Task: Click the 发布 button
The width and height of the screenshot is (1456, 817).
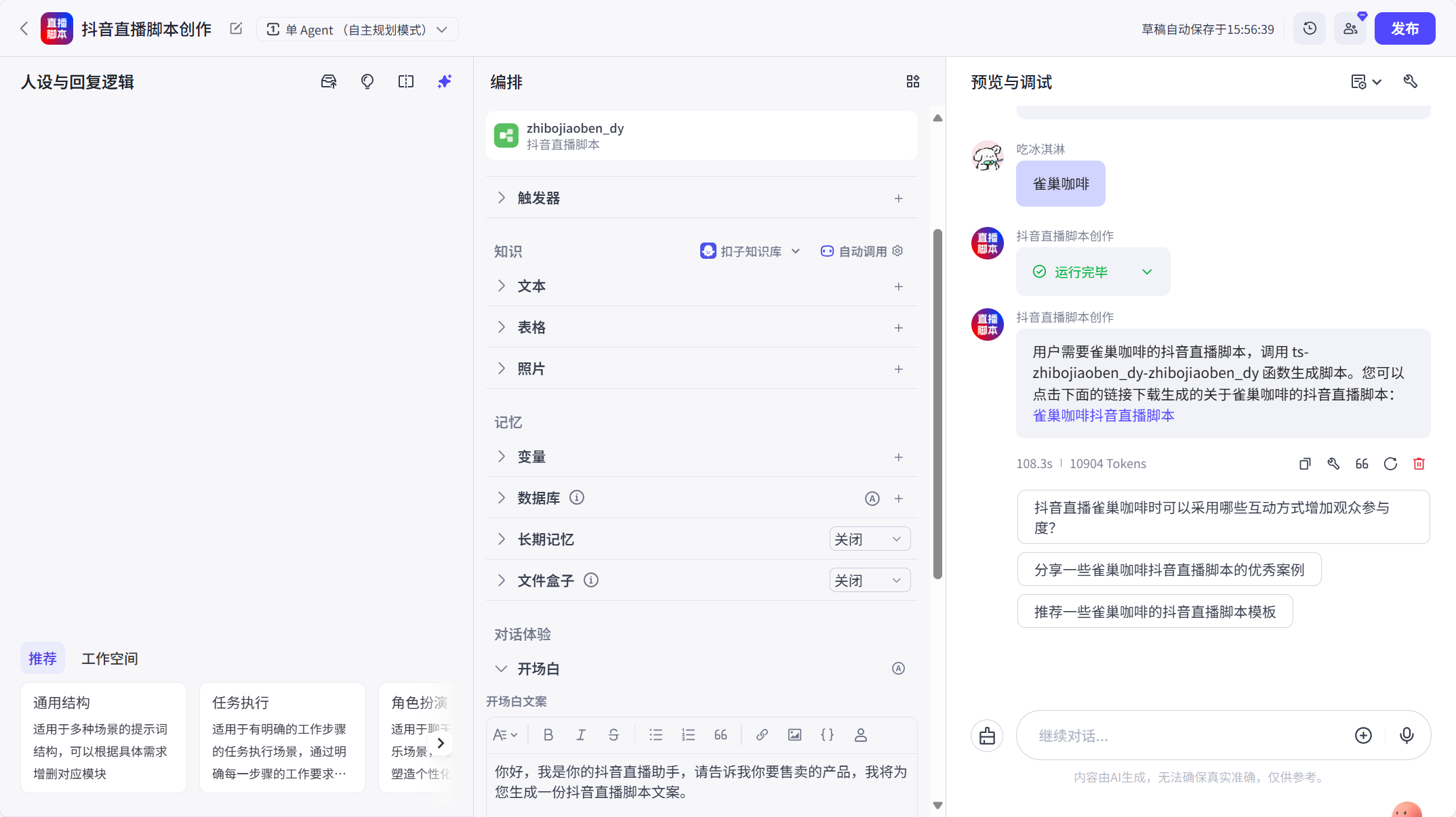Action: coord(1404,28)
